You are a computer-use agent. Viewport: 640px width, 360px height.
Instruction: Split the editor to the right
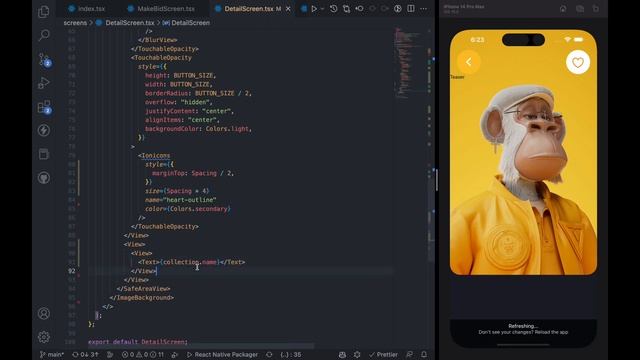411,9
